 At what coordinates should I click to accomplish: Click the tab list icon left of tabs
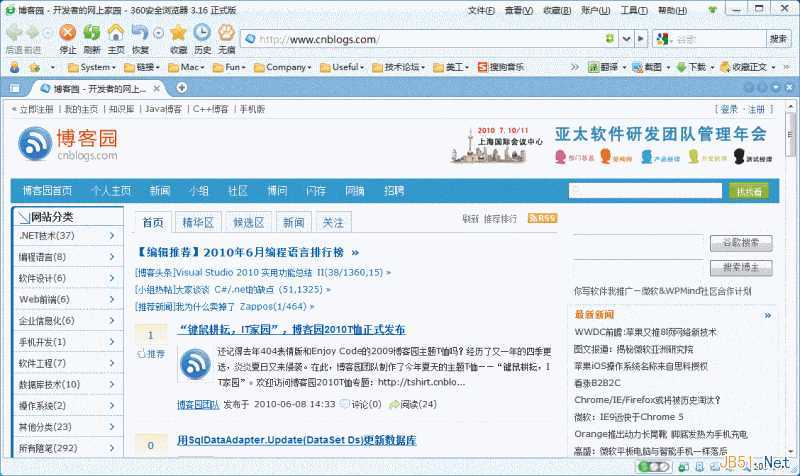[x=15, y=88]
